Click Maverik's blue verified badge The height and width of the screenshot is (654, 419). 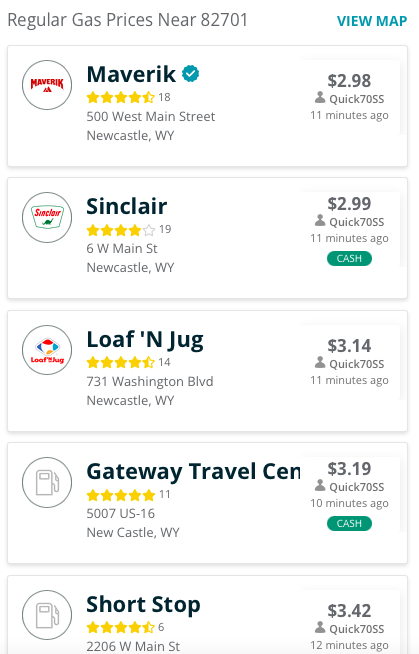191,74
